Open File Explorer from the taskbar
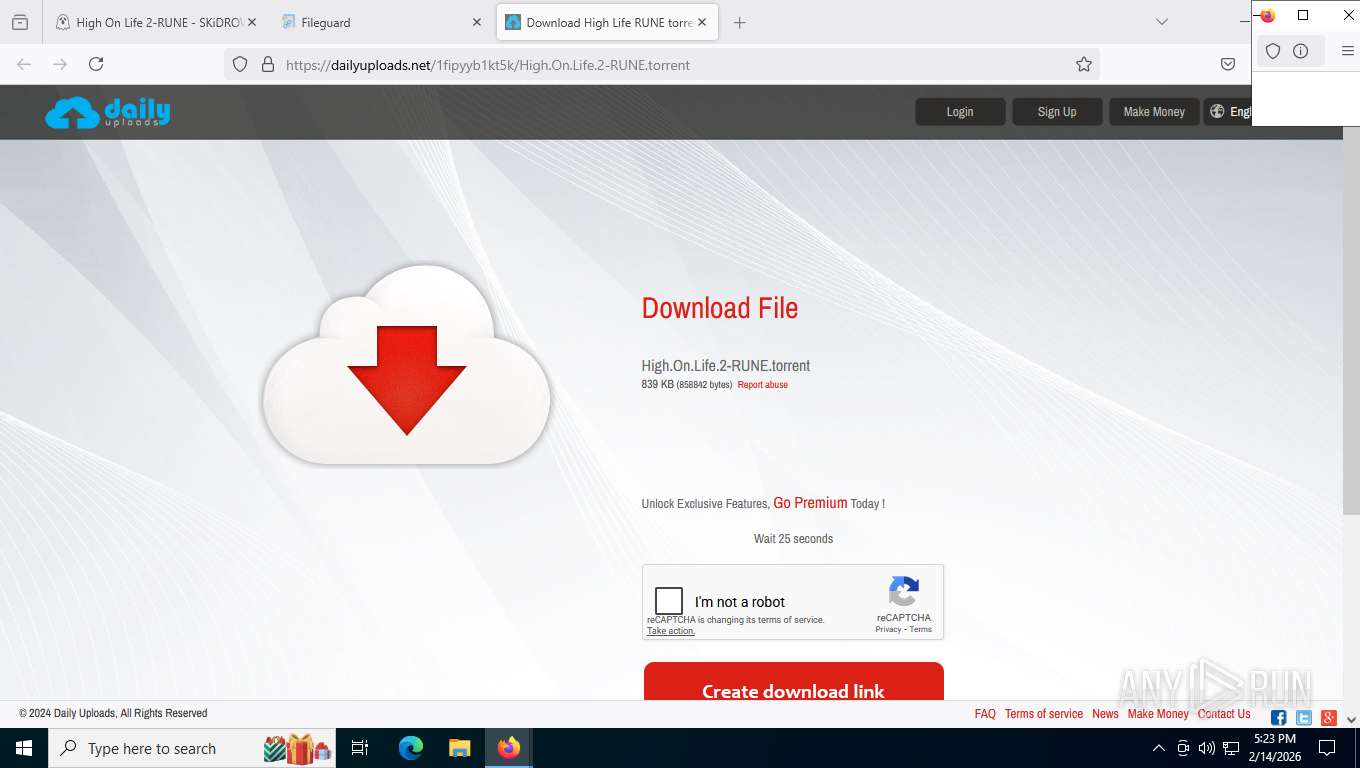 click(x=459, y=748)
